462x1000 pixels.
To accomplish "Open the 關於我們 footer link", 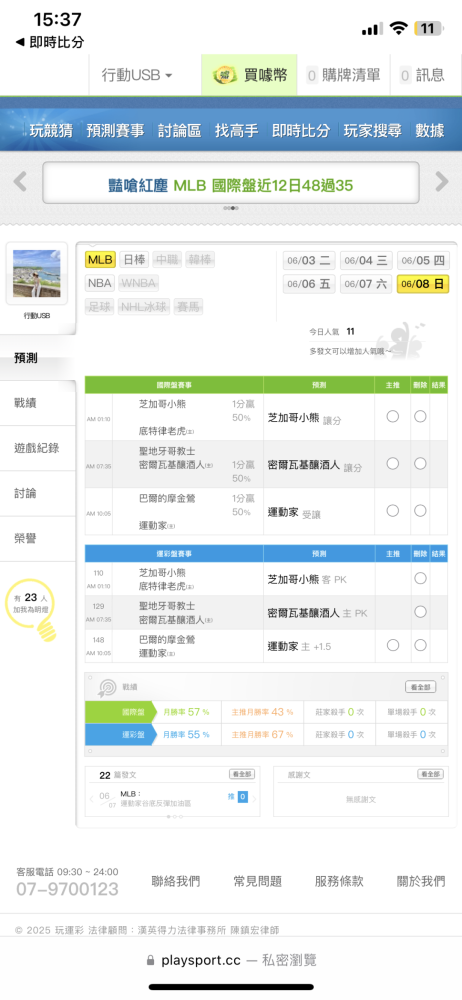I will pyautogui.click(x=421, y=881).
